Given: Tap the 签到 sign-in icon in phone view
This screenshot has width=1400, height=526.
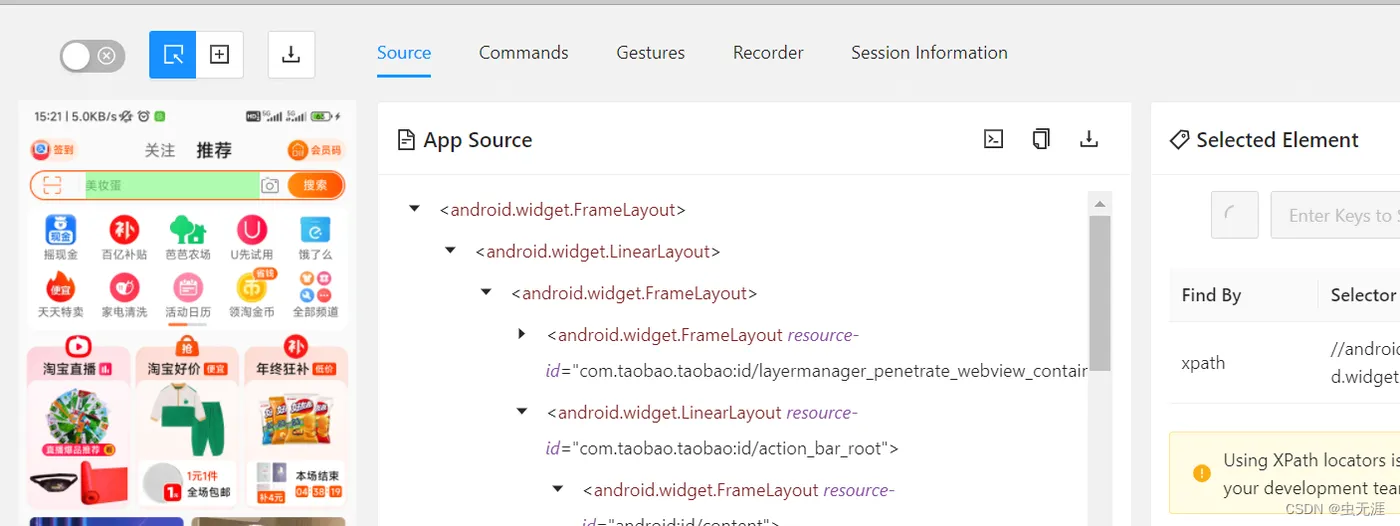Looking at the screenshot, I should 53,150.
